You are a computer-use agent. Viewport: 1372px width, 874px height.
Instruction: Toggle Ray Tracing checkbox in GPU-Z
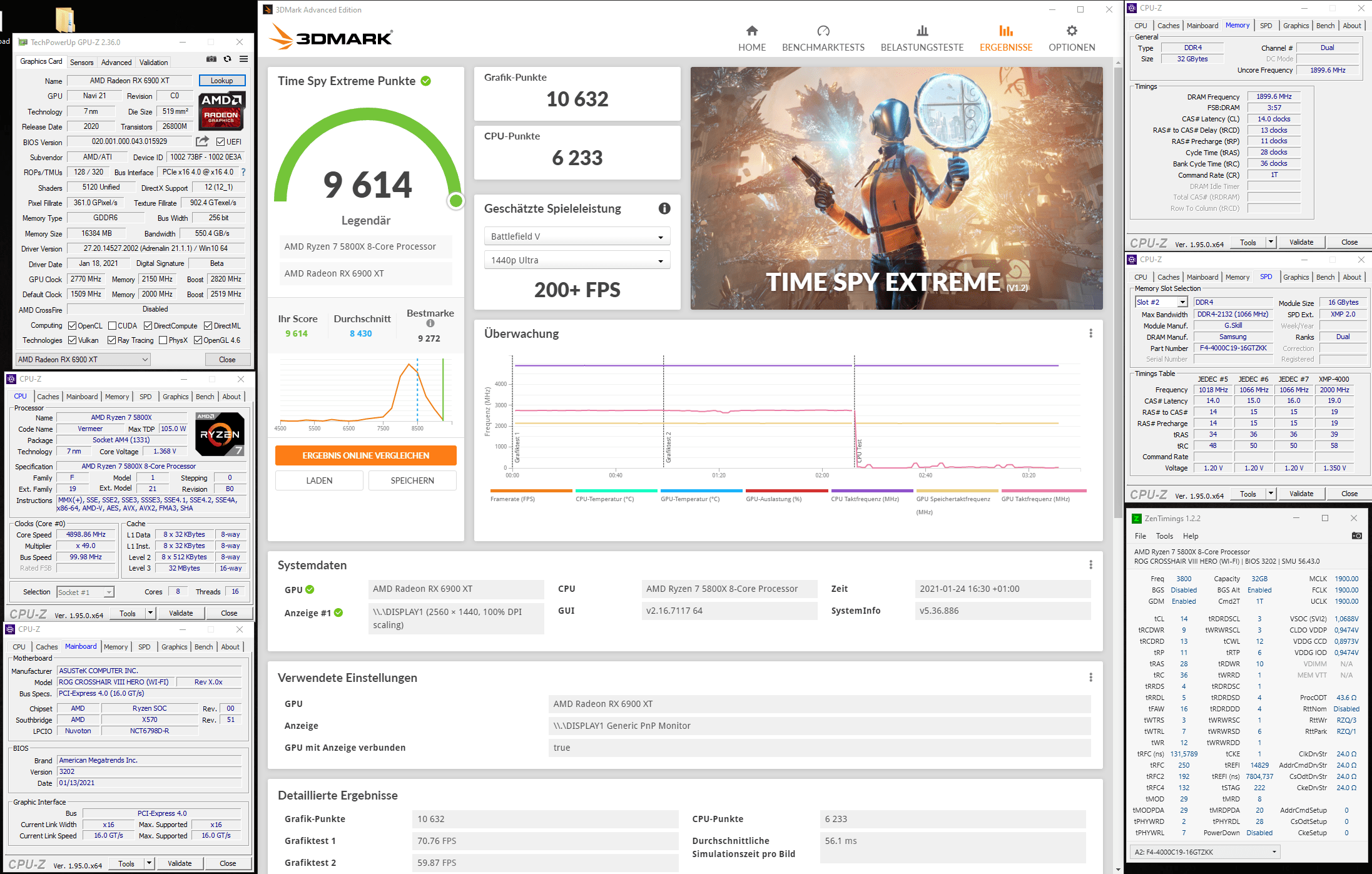pyautogui.click(x=111, y=340)
